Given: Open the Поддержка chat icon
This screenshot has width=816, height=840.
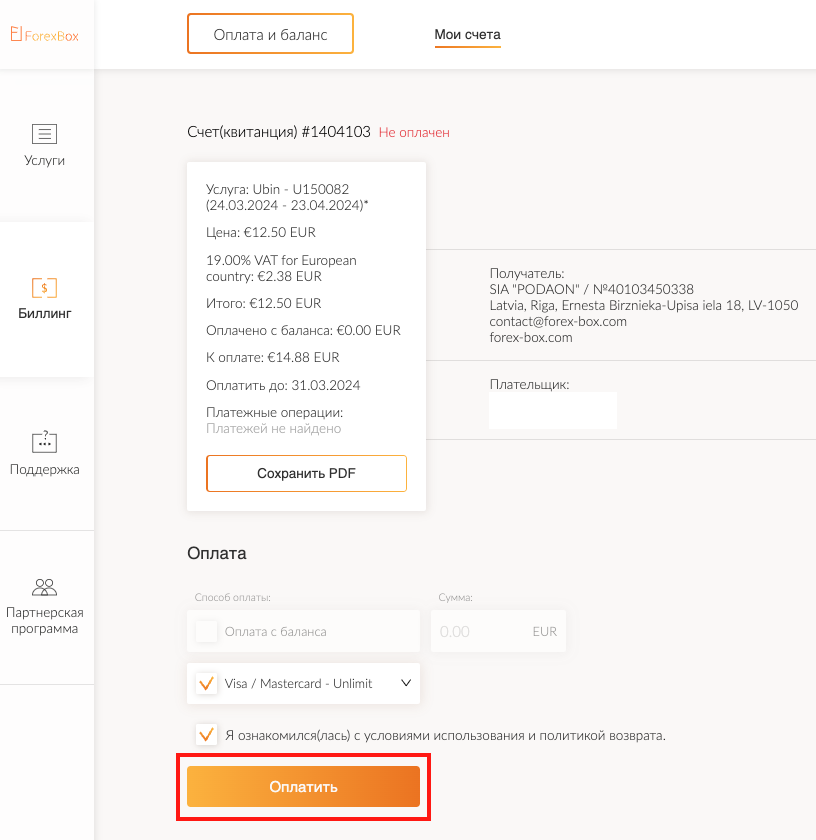Looking at the screenshot, I should [44, 441].
